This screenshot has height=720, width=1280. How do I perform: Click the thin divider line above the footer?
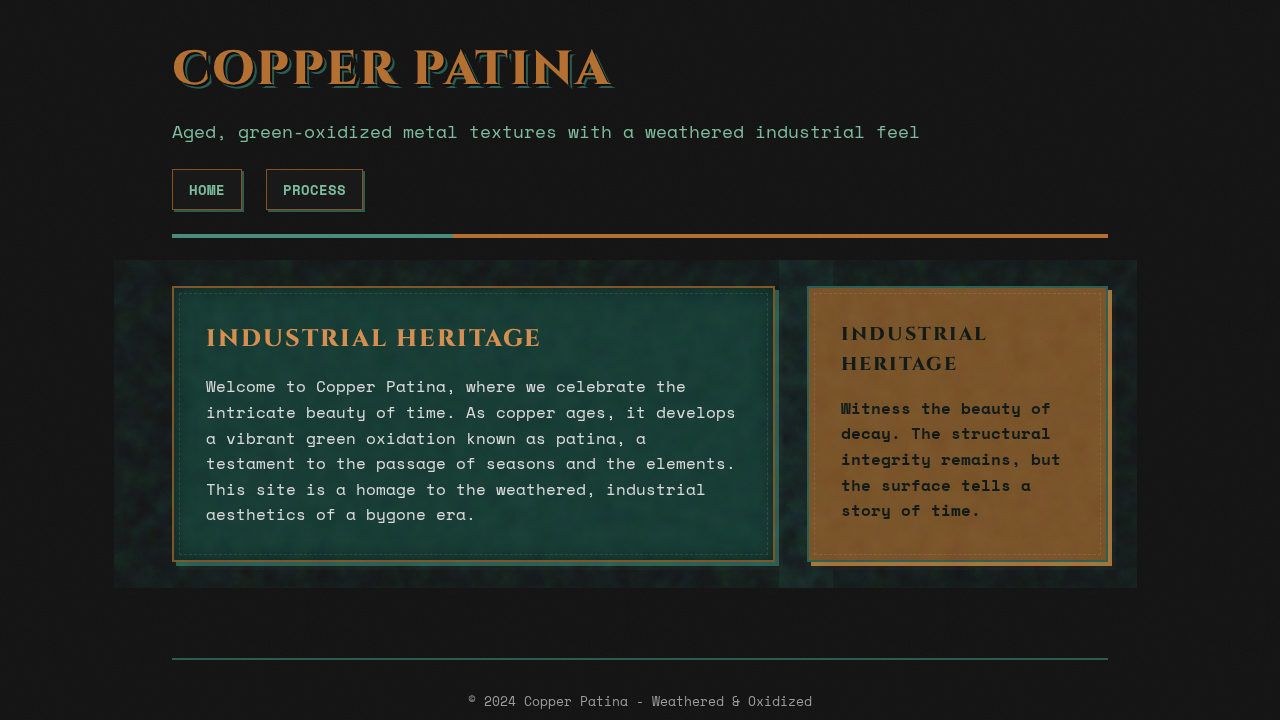[x=640, y=660]
